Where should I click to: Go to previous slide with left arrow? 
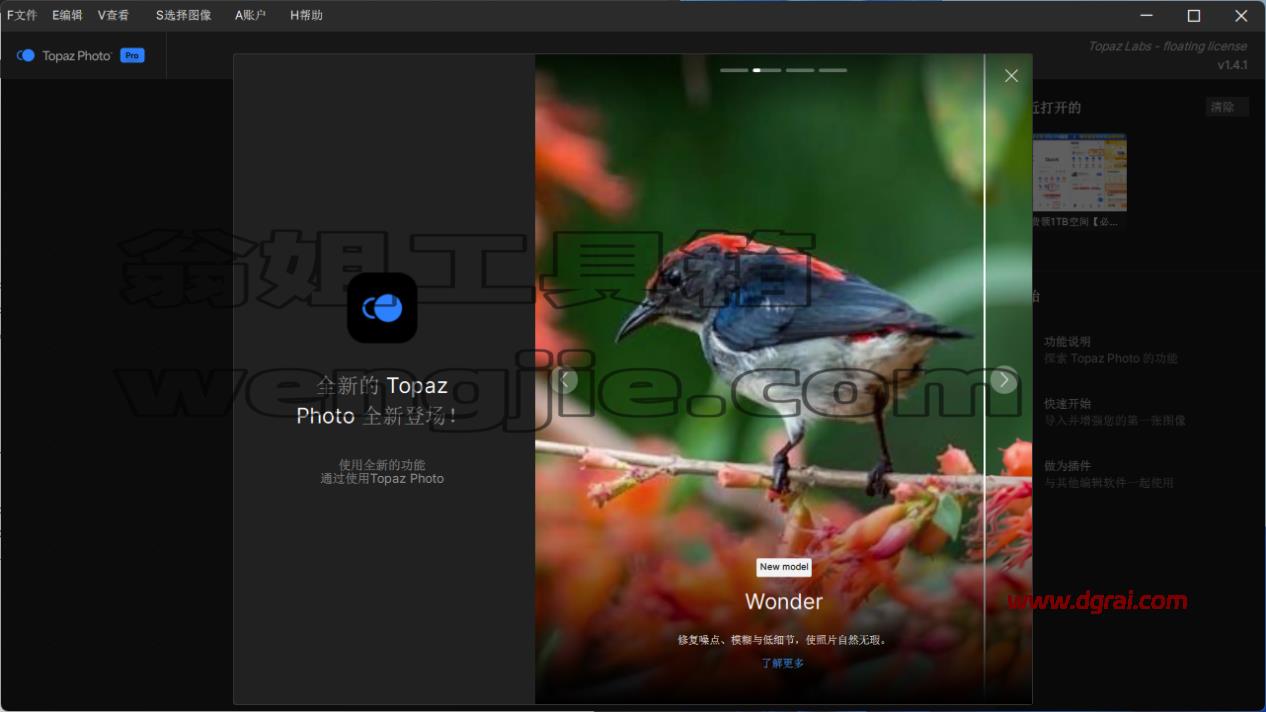pos(565,380)
